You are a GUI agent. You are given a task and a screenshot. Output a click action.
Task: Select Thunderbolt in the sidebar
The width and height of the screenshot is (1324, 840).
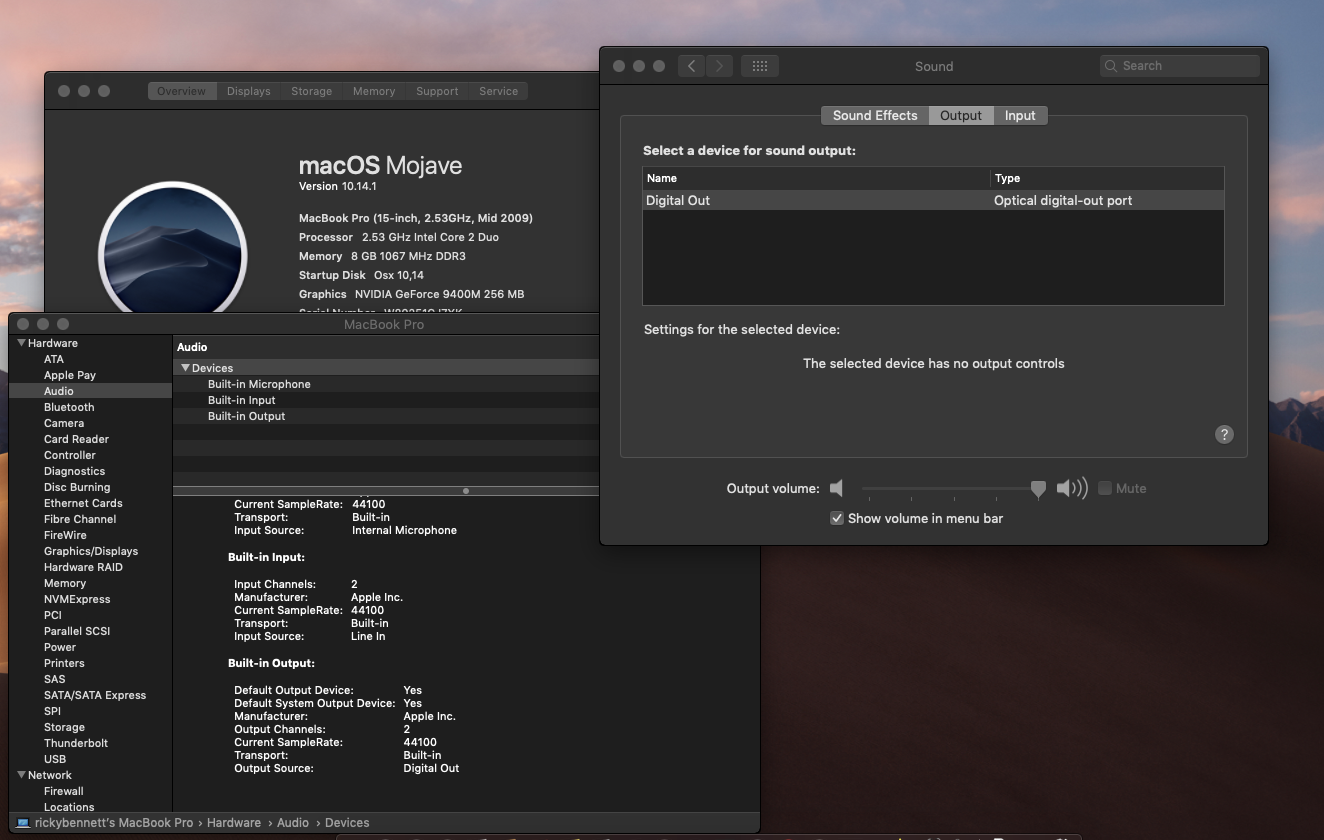coord(76,743)
